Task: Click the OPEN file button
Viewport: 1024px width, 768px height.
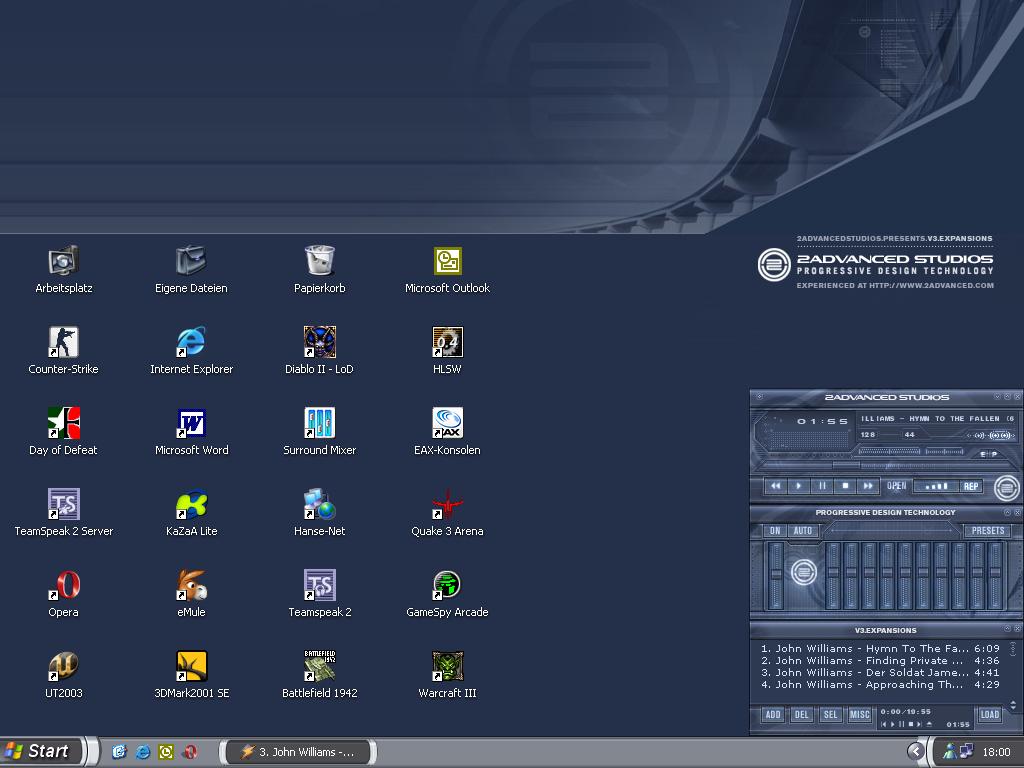Action: [897, 486]
